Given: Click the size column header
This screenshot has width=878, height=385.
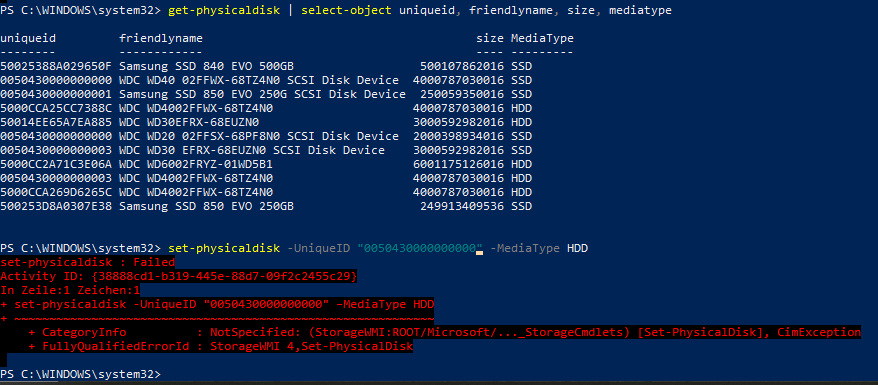Looking at the screenshot, I should [490, 38].
